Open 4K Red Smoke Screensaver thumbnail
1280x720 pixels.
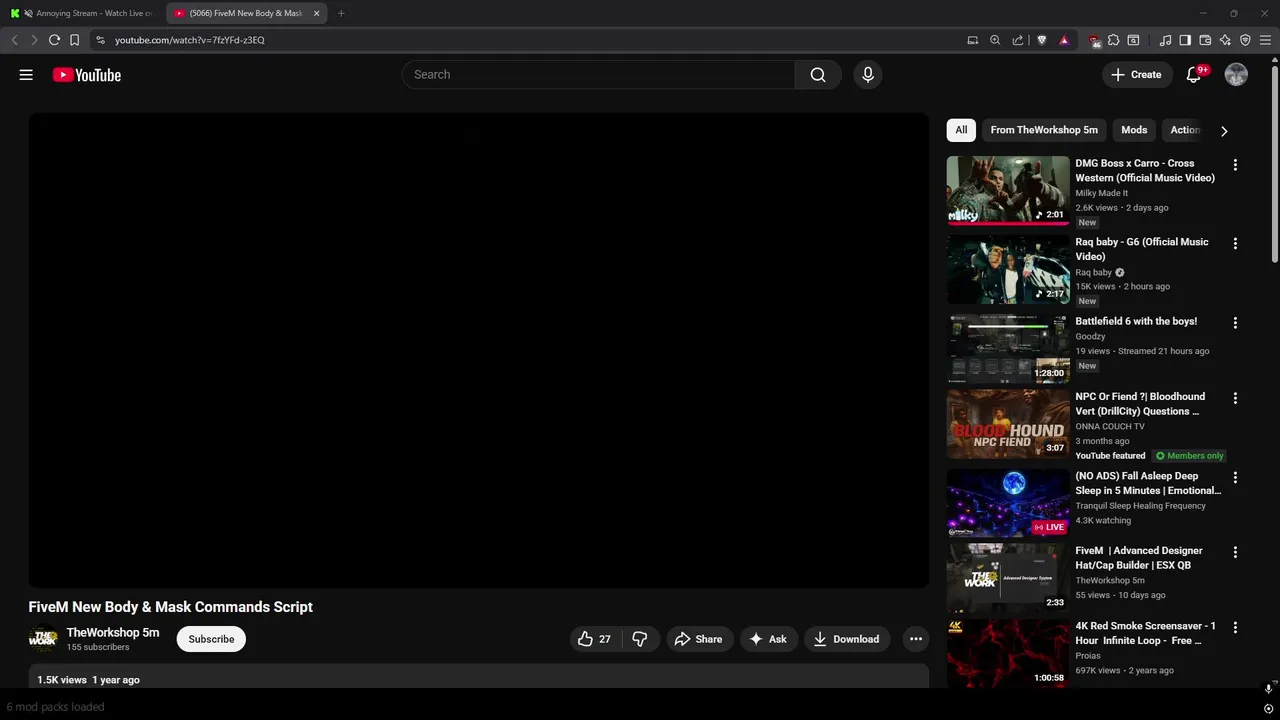[1008, 653]
